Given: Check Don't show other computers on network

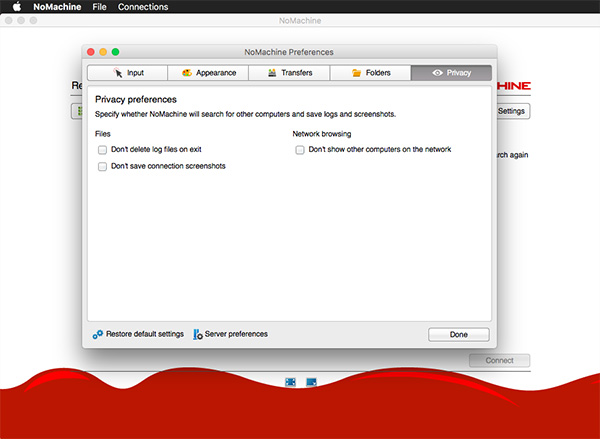Looking at the screenshot, I should [x=300, y=150].
